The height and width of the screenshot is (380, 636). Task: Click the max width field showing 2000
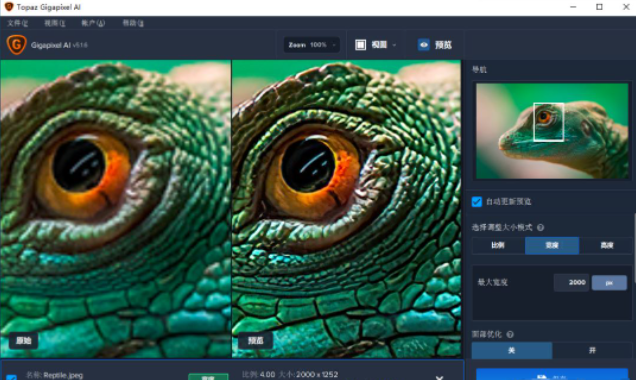click(x=572, y=283)
